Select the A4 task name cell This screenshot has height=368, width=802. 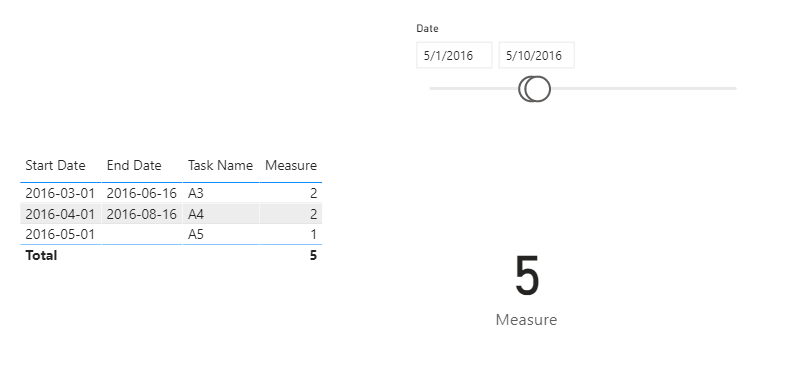220,214
